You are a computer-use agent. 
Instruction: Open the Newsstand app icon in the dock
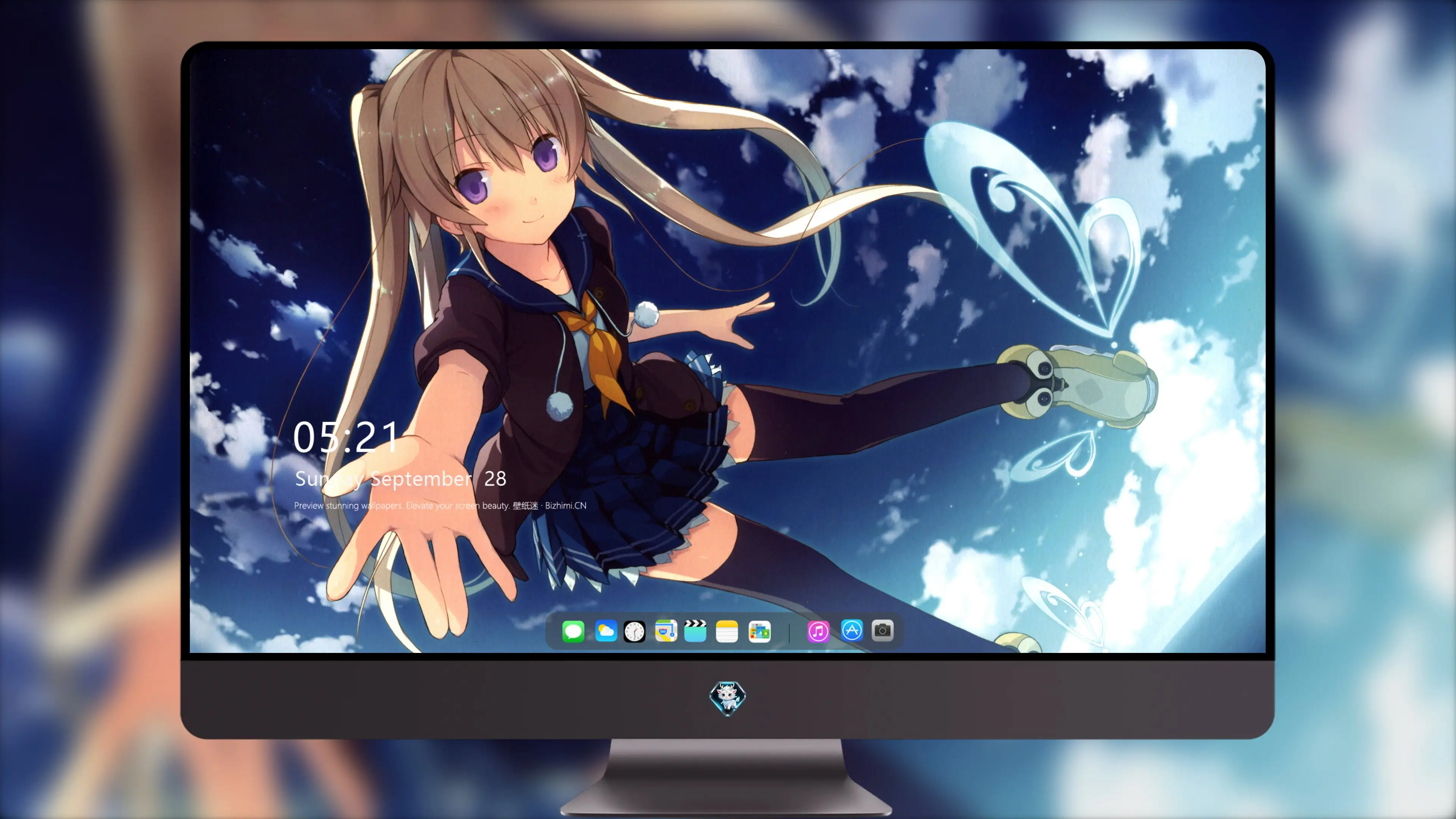point(759,631)
